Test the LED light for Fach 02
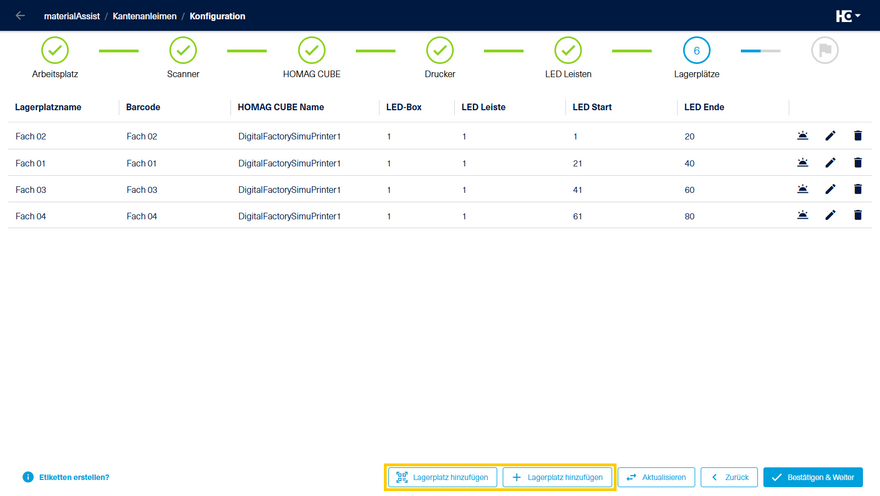The width and height of the screenshot is (880, 496). coord(803,136)
